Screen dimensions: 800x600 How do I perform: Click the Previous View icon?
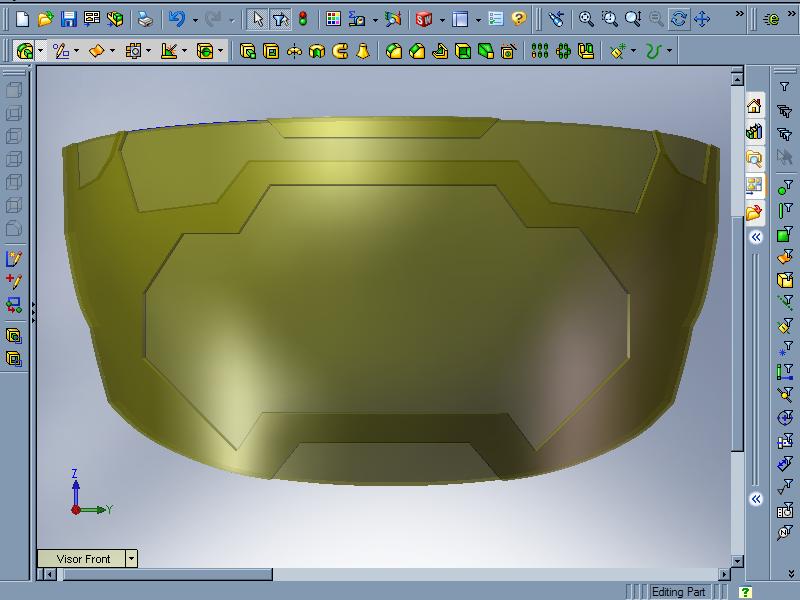(556, 19)
